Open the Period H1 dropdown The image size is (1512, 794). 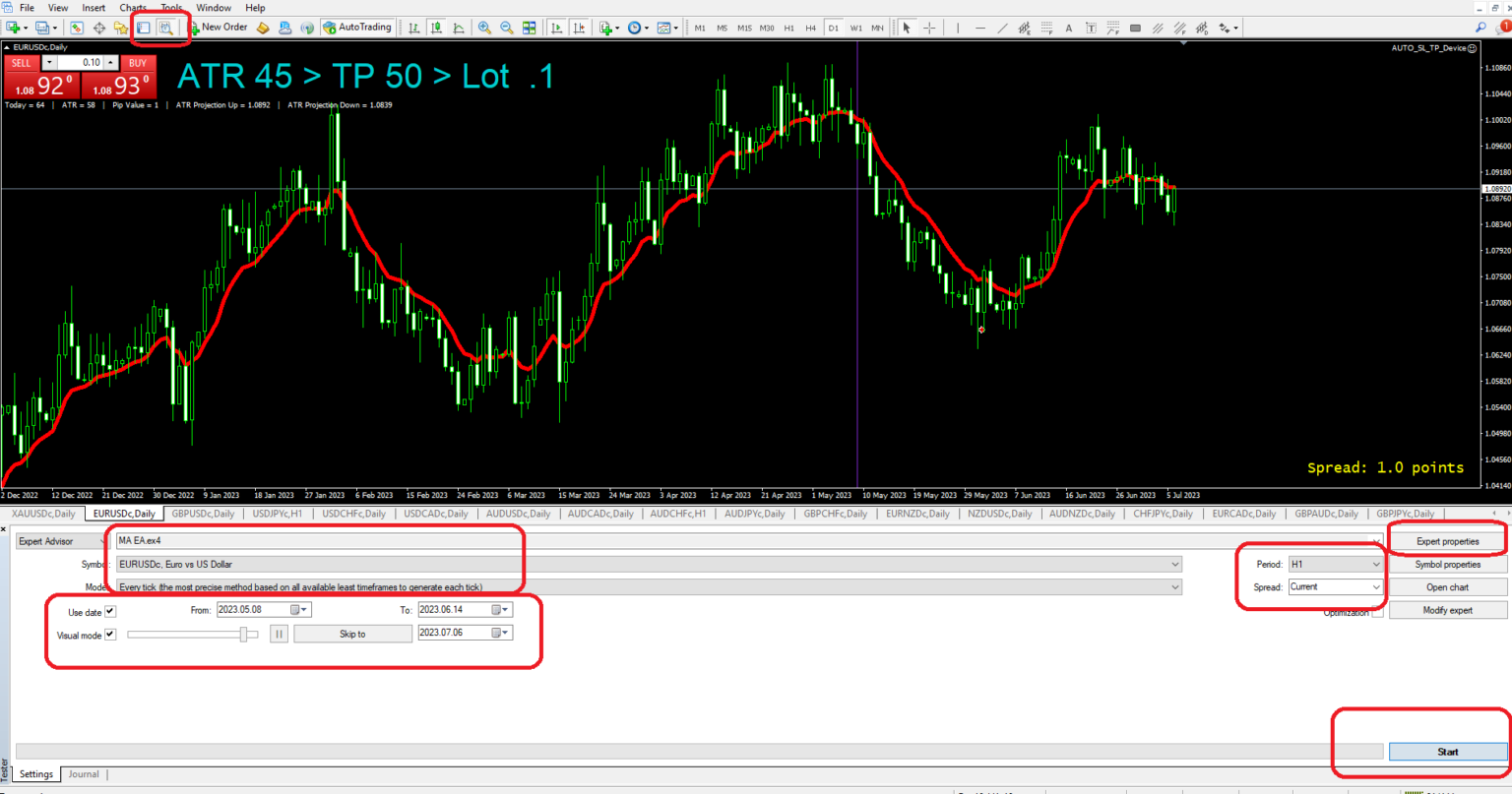click(x=1336, y=564)
